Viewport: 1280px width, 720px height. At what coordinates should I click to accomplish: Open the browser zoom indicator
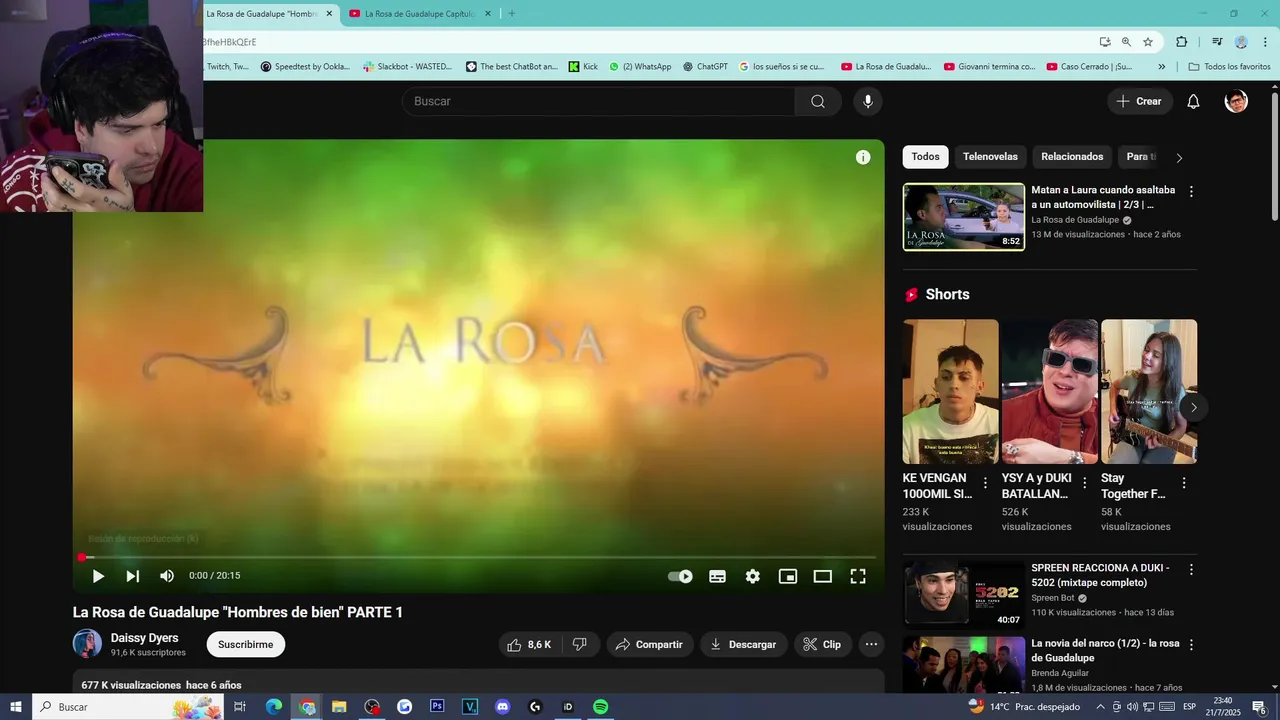1126,42
